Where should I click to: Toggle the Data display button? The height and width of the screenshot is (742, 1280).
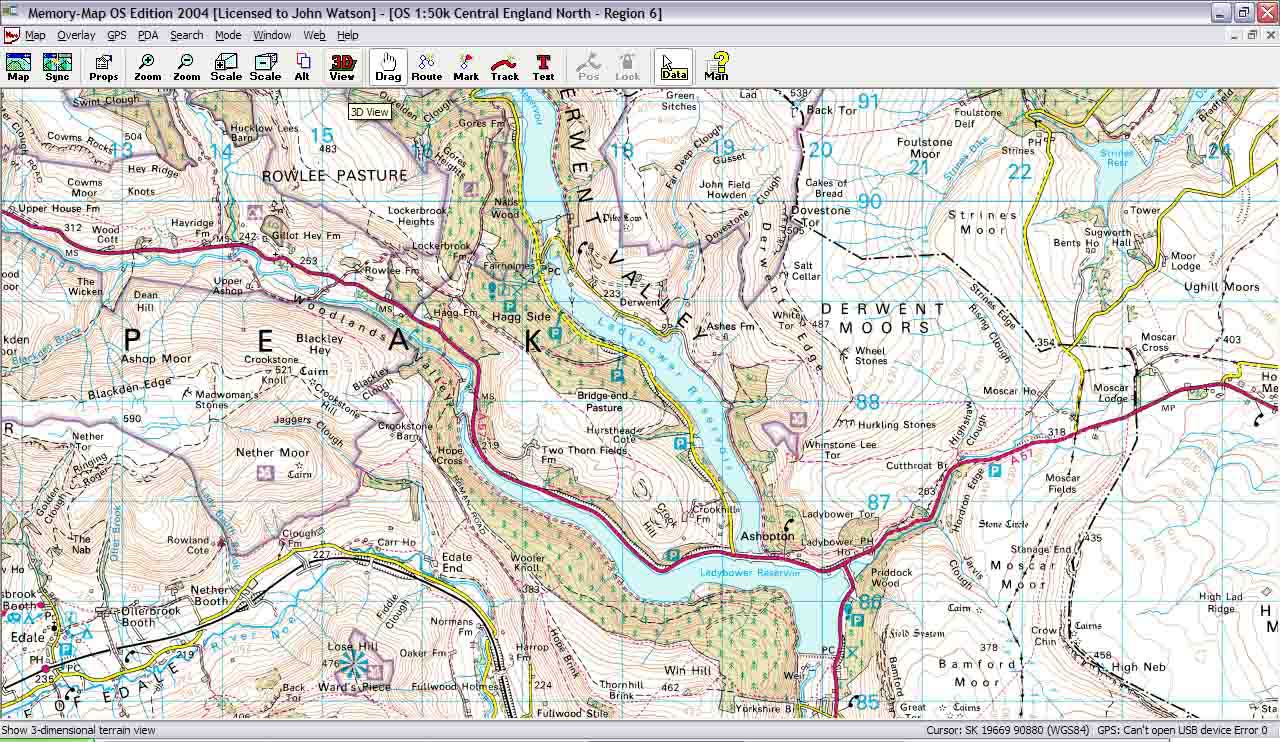pyautogui.click(x=674, y=67)
